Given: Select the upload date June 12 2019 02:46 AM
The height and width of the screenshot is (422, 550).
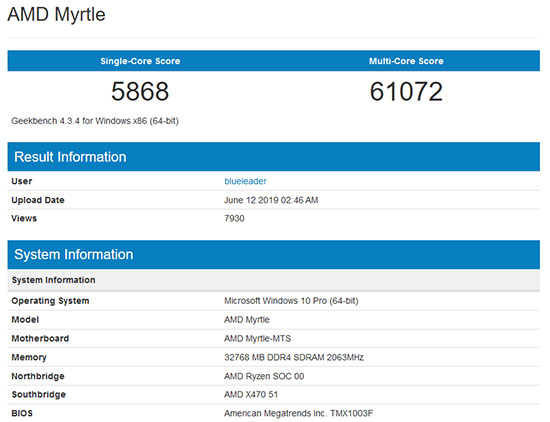Looking at the screenshot, I should click(x=271, y=200).
